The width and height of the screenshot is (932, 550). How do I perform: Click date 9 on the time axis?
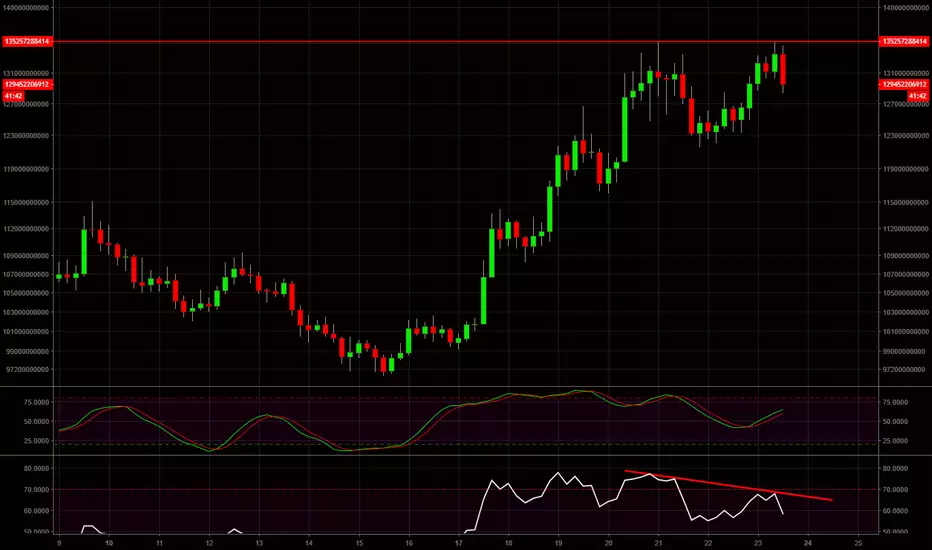pyautogui.click(x=58, y=543)
